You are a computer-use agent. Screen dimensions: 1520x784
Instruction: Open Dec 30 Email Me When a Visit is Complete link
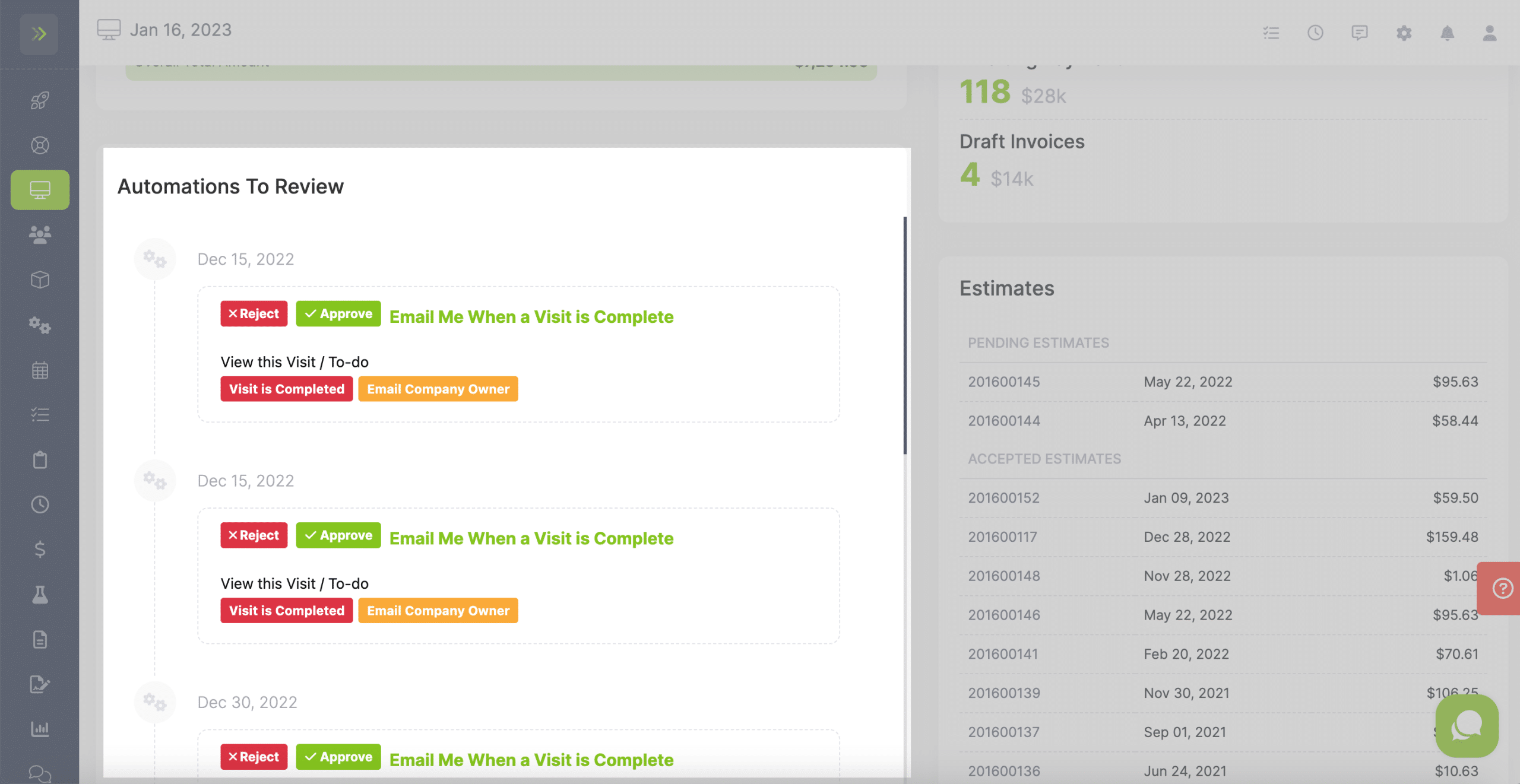point(531,760)
